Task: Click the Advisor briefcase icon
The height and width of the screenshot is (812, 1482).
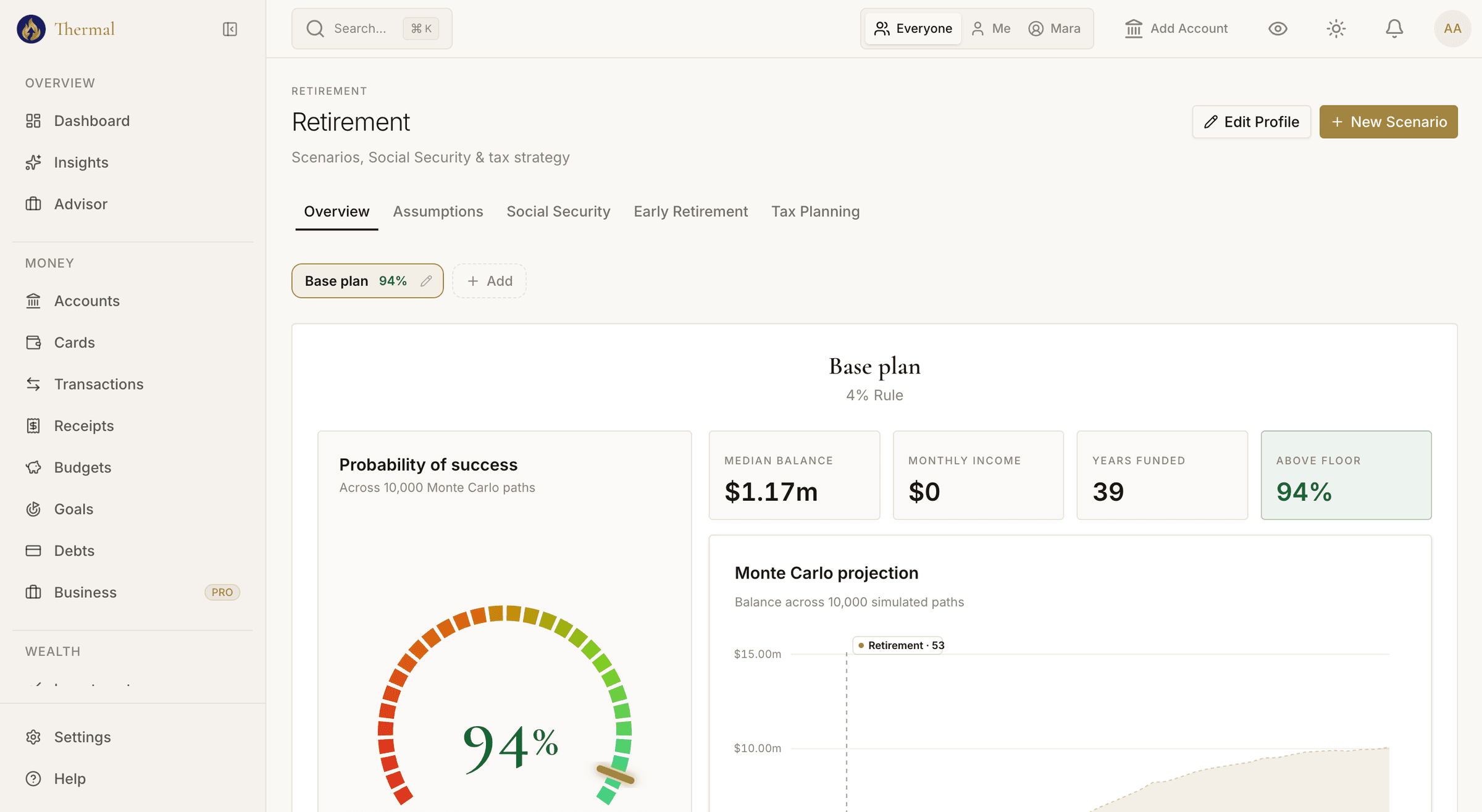Action: click(33, 204)
